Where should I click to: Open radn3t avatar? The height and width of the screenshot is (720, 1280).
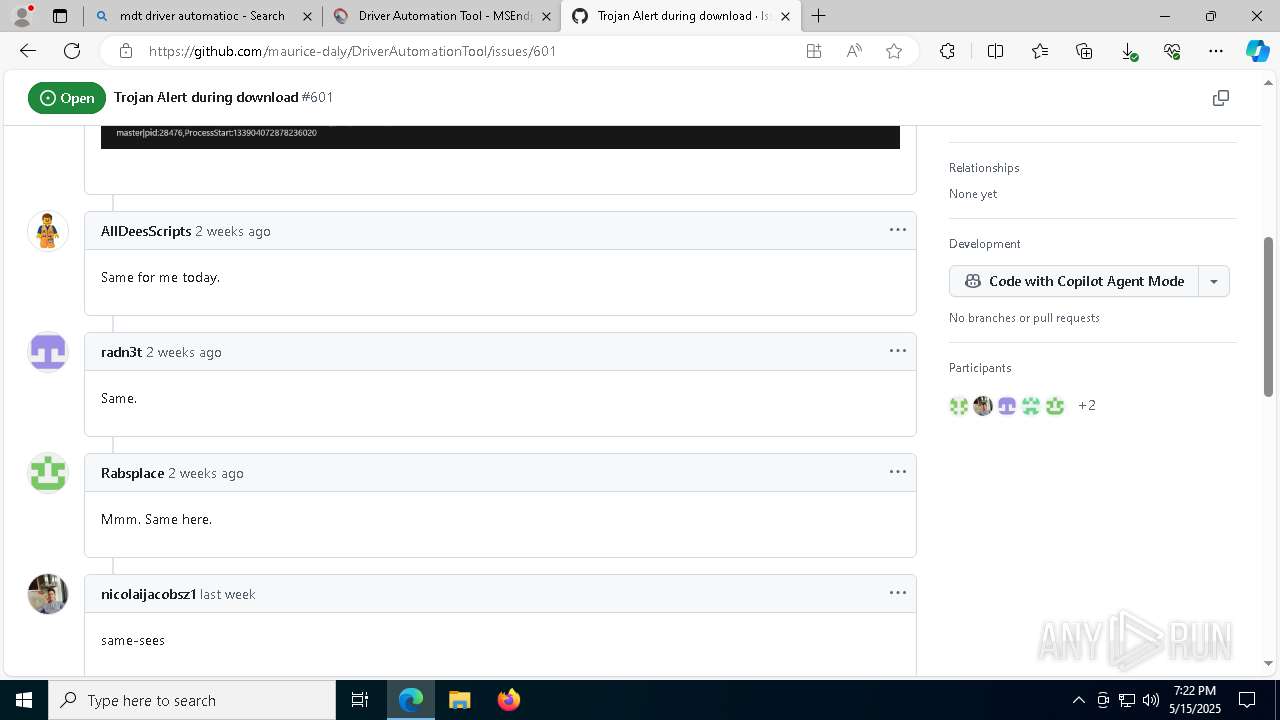tap(47, 352)
